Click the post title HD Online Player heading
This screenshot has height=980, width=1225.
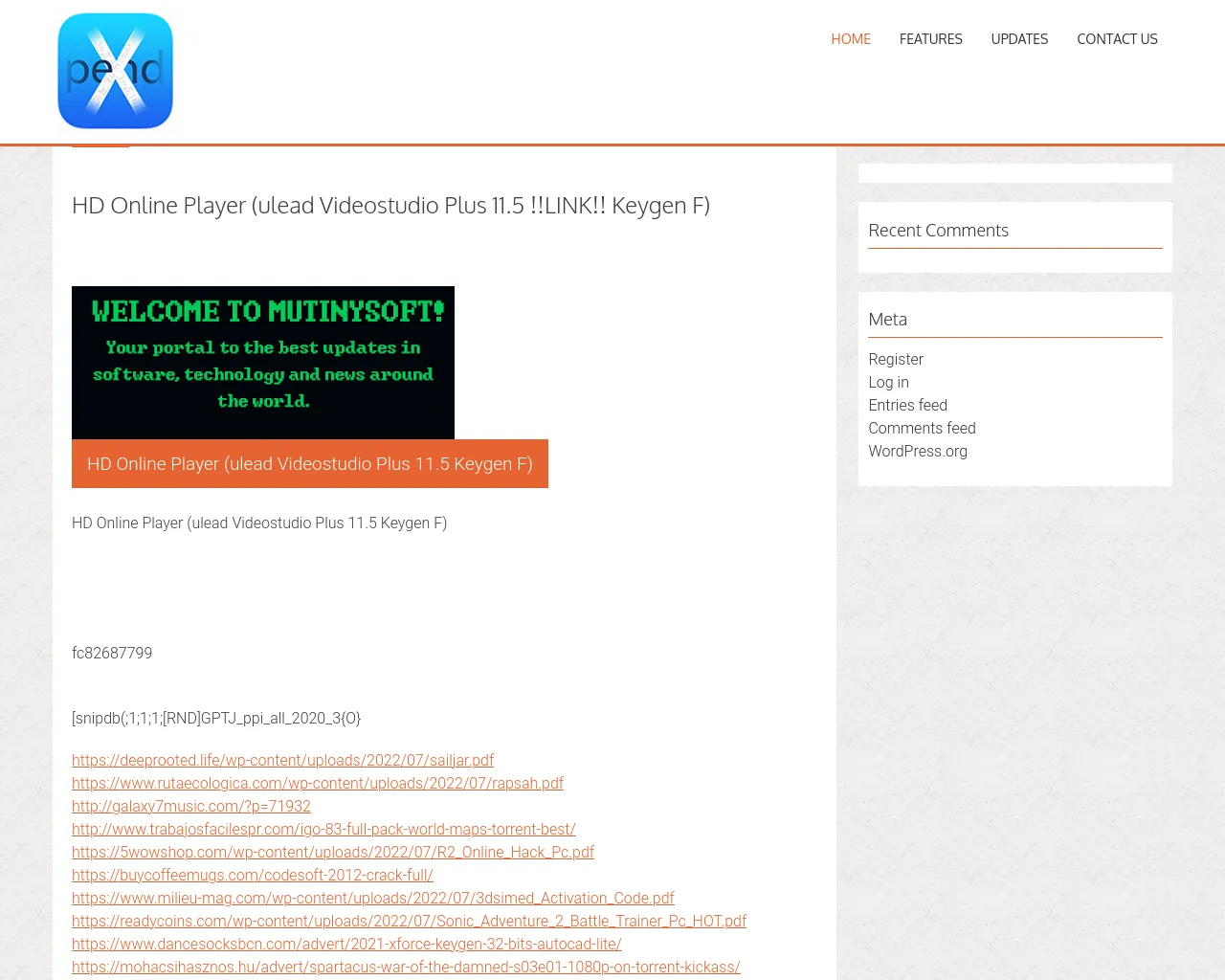click(390, 206)
